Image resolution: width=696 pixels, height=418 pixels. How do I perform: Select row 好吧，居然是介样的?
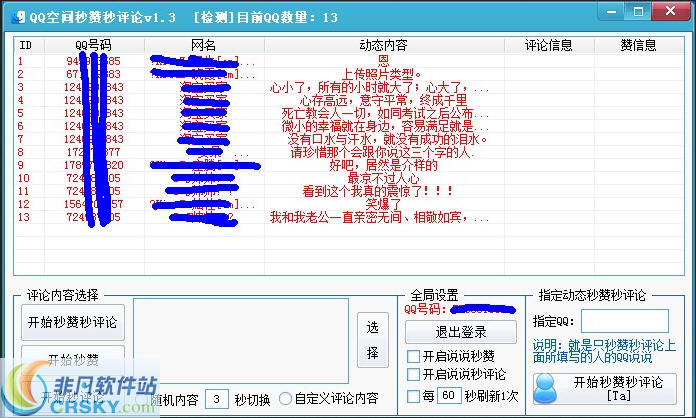pyautogui.click(x=349, y=165)
